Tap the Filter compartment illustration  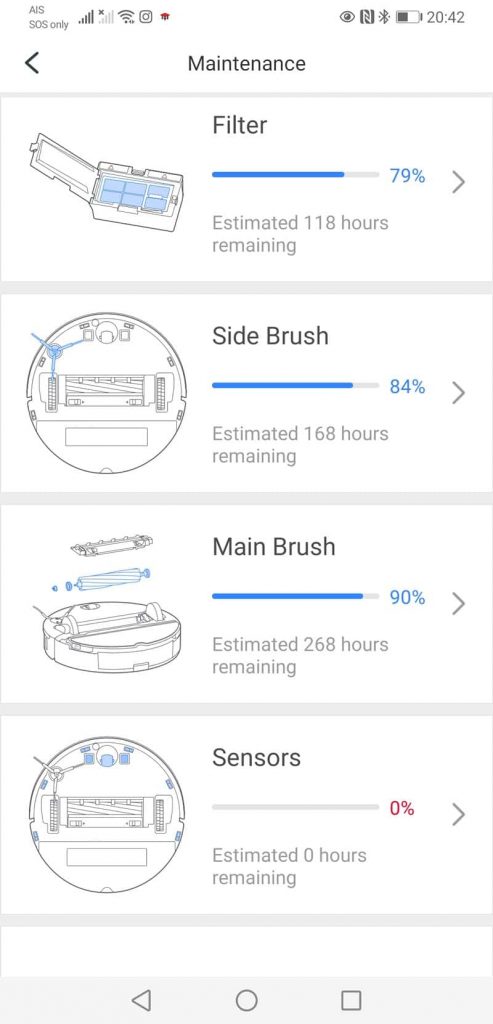point(106,182)
